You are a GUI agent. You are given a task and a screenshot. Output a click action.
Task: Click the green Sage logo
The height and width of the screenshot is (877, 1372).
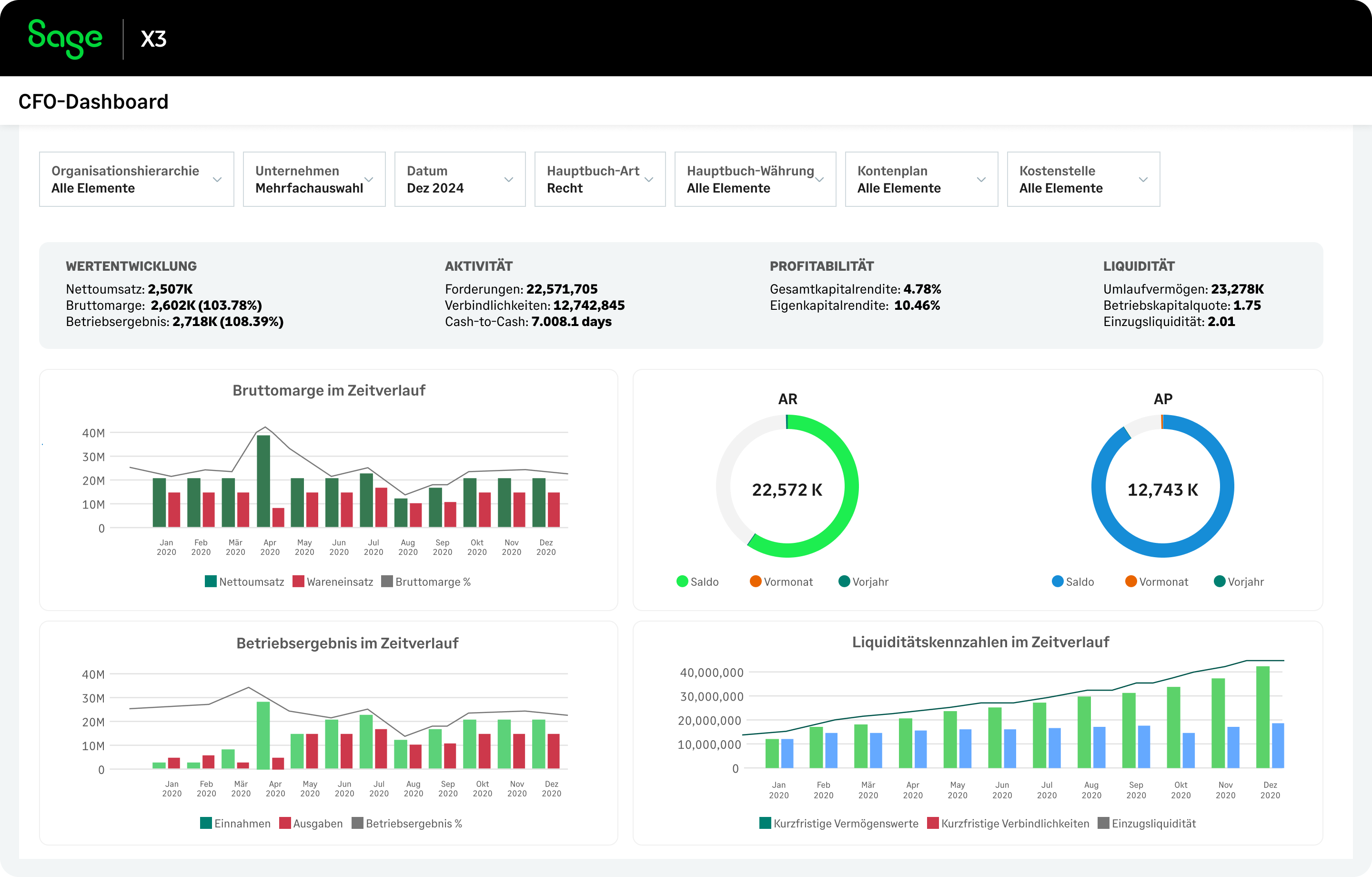[65, 38]
